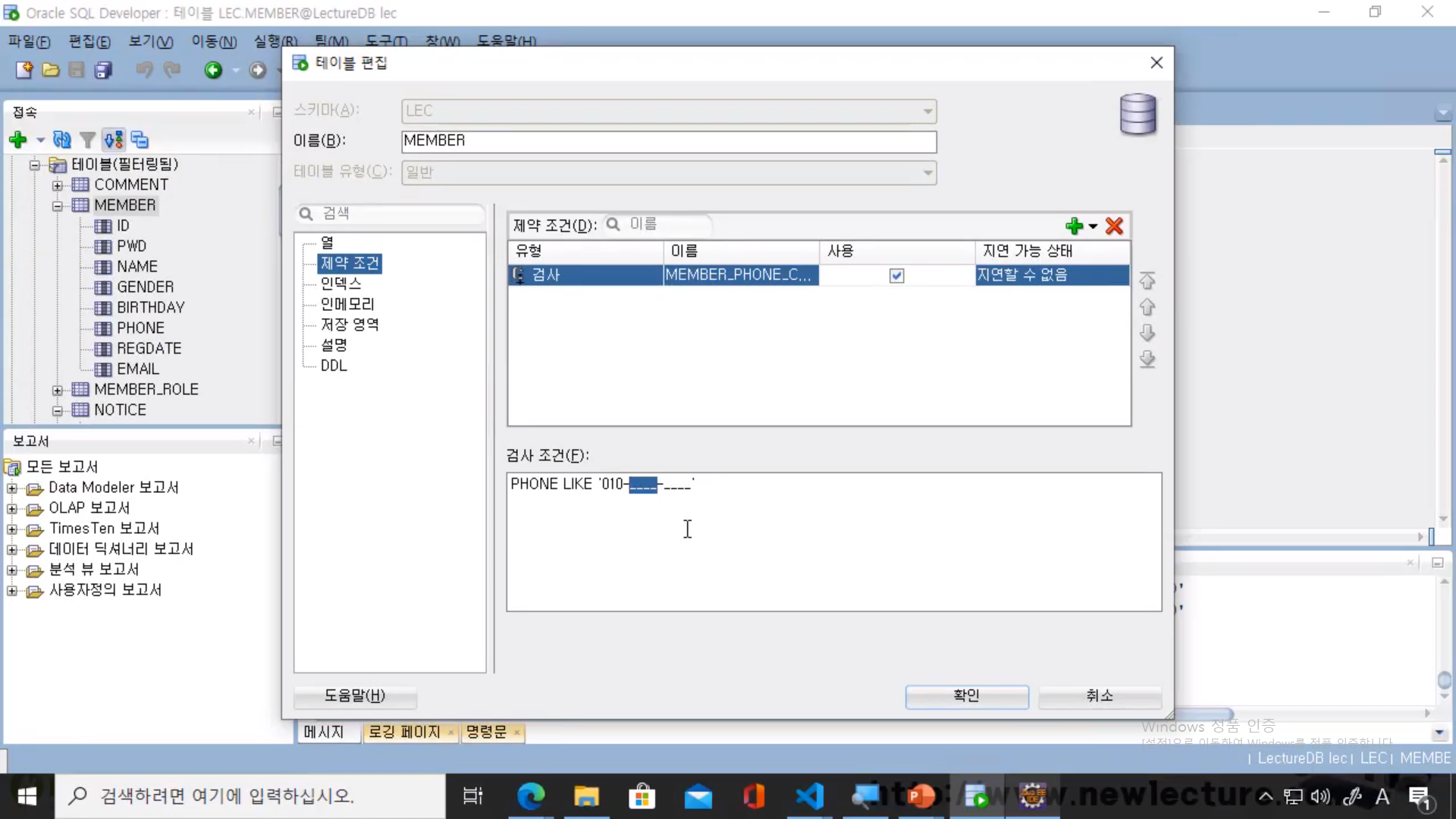Viewport: 1456px width, 819px height.
Task: Open Microsoft Edge from the taskbar
Action: [531, 796]
